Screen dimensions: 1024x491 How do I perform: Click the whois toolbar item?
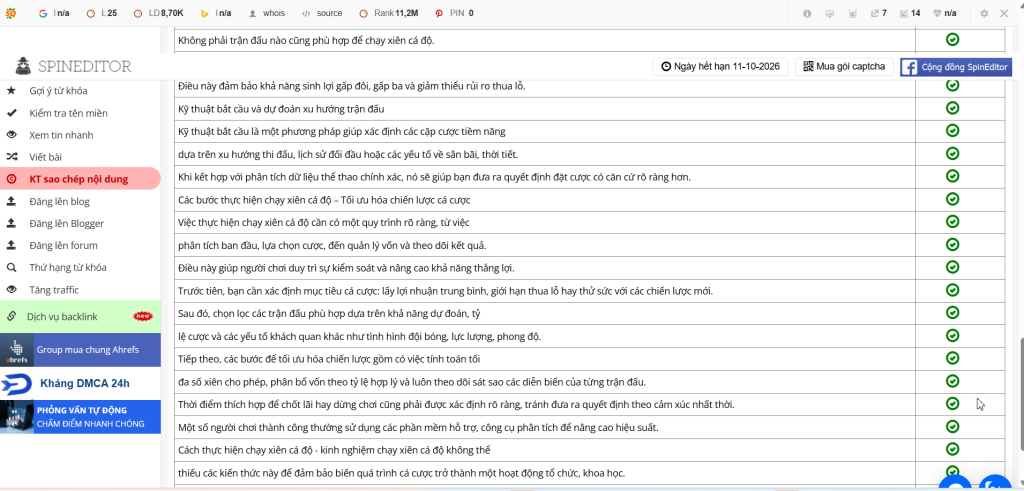tap(268, 13)
